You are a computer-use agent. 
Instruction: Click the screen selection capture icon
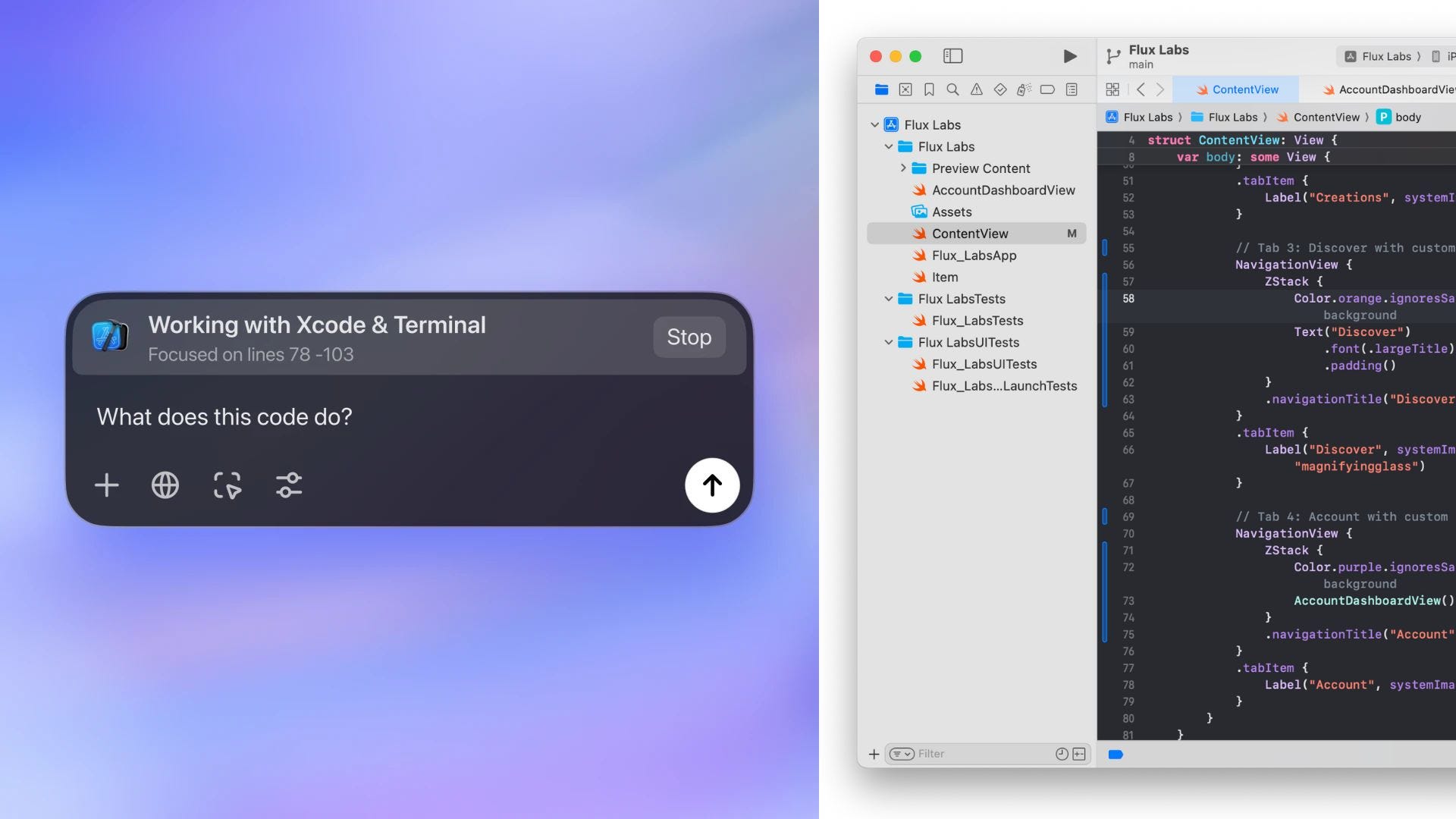coord(227,485)
